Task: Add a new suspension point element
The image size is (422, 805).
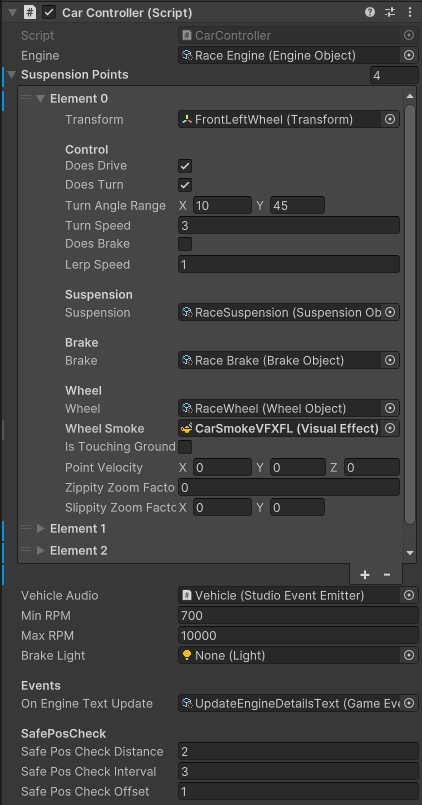Action: pyautogui.click(x=365, y=574)
